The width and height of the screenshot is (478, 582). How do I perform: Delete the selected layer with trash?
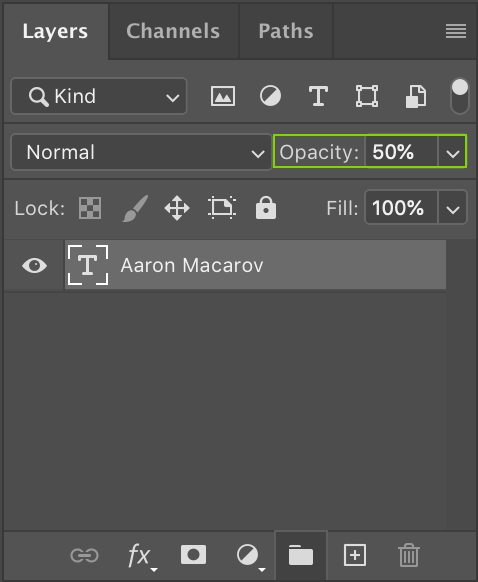point(409,555)
